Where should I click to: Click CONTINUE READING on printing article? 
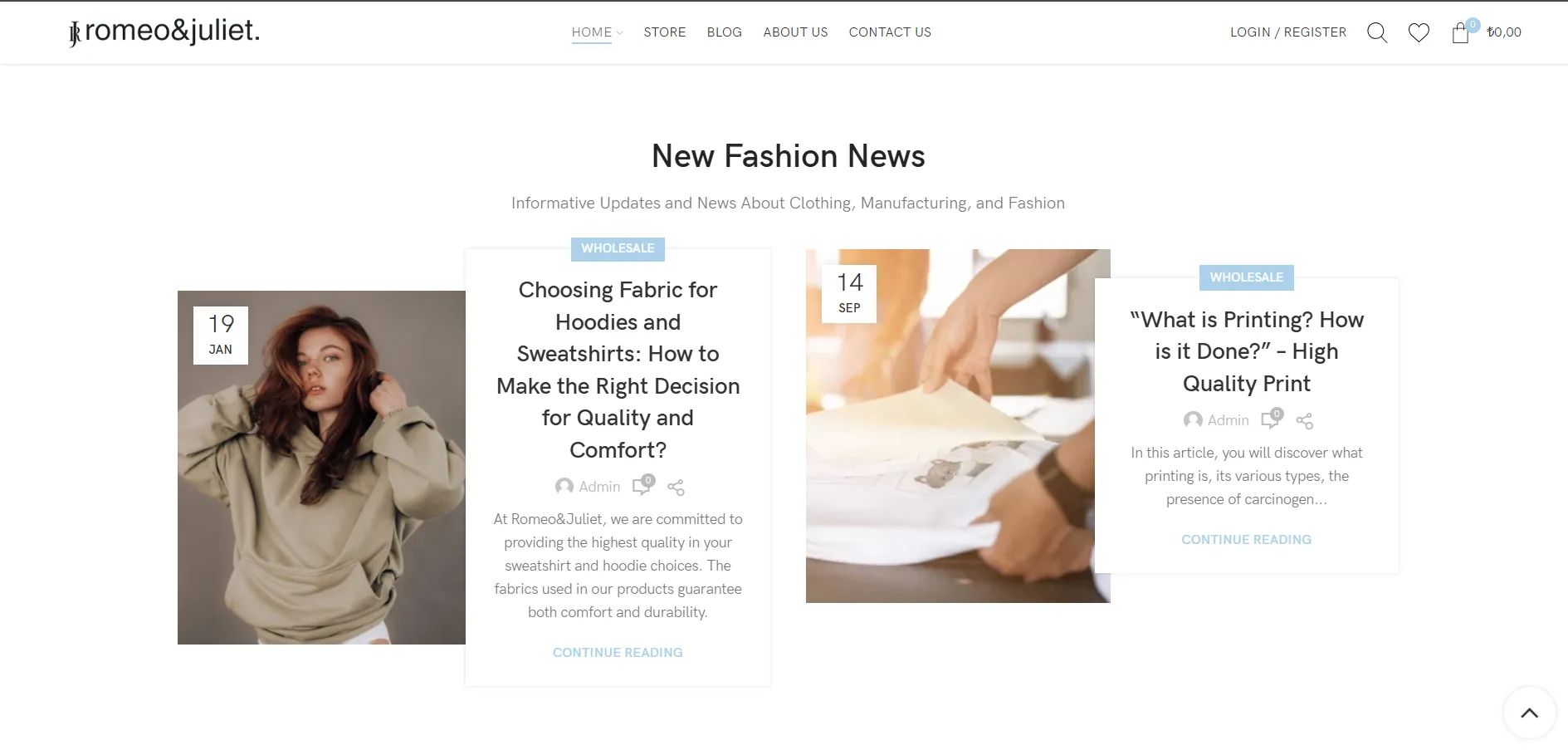(1246, 540)
